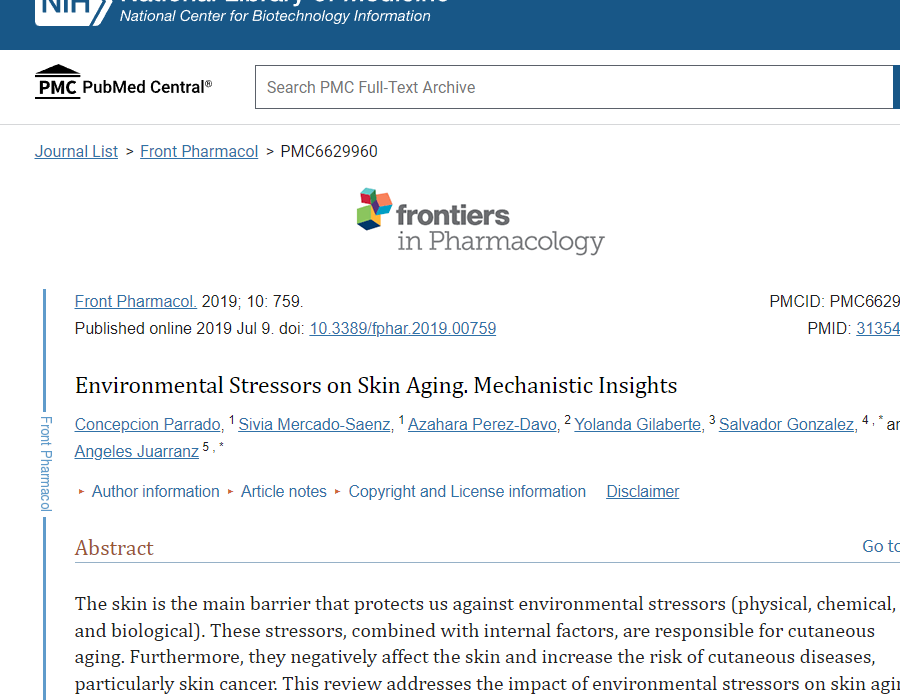Image resolution: width=900 pixels, height=700 pixels.
Task: Expand Copyright and License information
Action: tap(467, 492)
